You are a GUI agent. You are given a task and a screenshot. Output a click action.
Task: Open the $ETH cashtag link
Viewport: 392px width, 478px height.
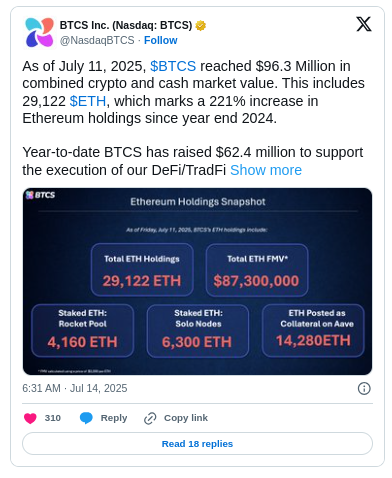point(88,101)
